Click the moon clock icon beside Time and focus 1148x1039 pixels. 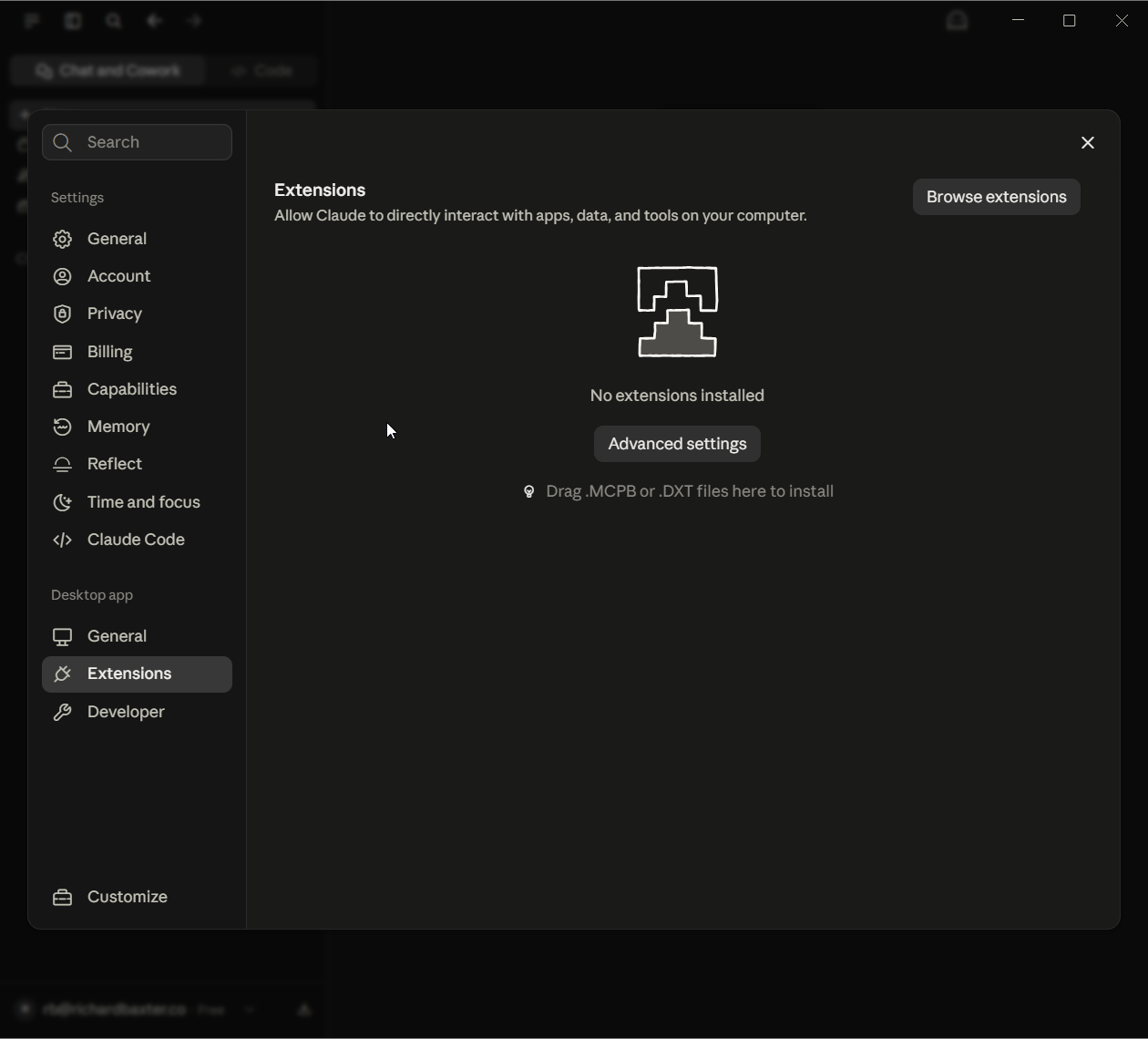coord(62,502)
